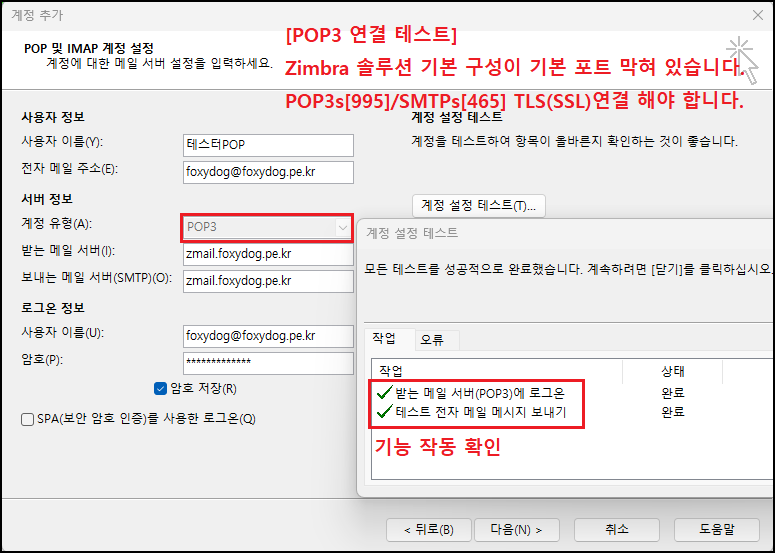Click the 다음(N) > button
This screenshot has width=775, height=553.
517,530
